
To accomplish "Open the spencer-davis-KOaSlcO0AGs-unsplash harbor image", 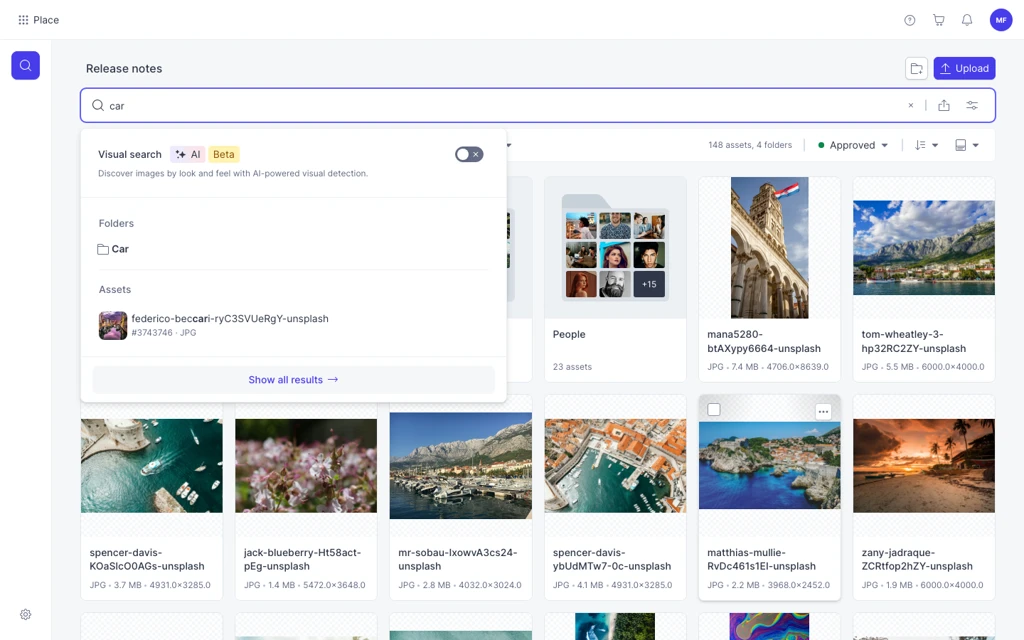I will click(x=152, y=466).
